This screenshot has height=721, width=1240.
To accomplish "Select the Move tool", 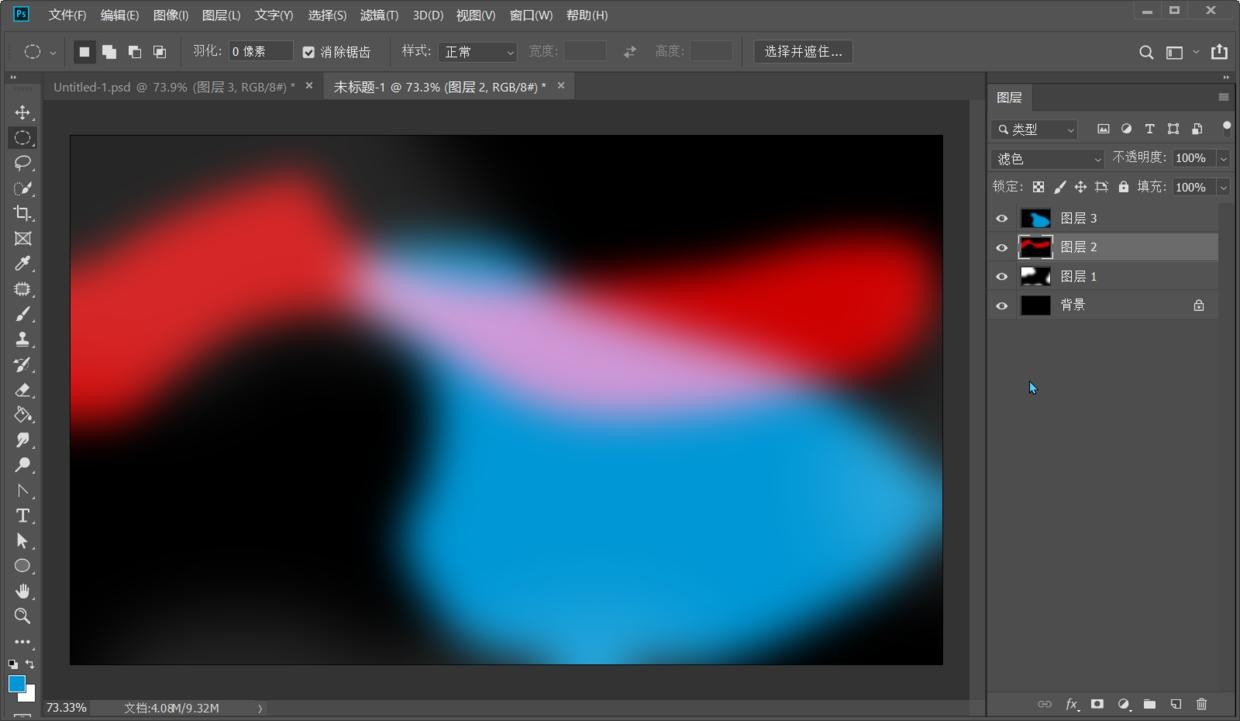I will click(22, 112).
